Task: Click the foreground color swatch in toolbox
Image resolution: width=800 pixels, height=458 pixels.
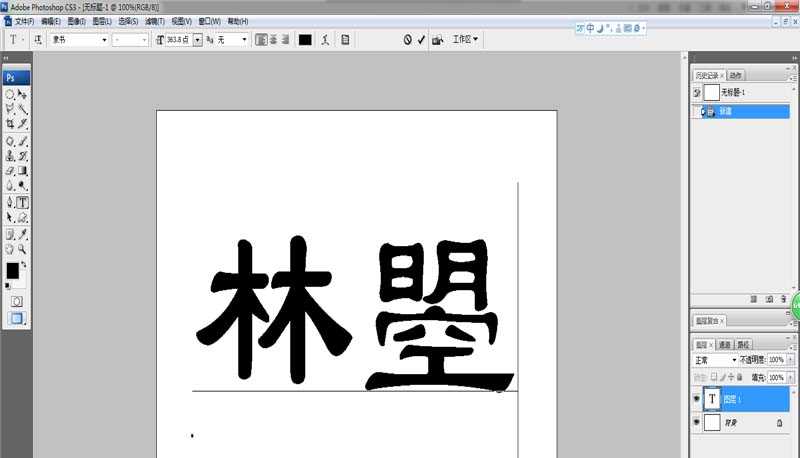Action: pyautogui.click(x=12, y=271)
